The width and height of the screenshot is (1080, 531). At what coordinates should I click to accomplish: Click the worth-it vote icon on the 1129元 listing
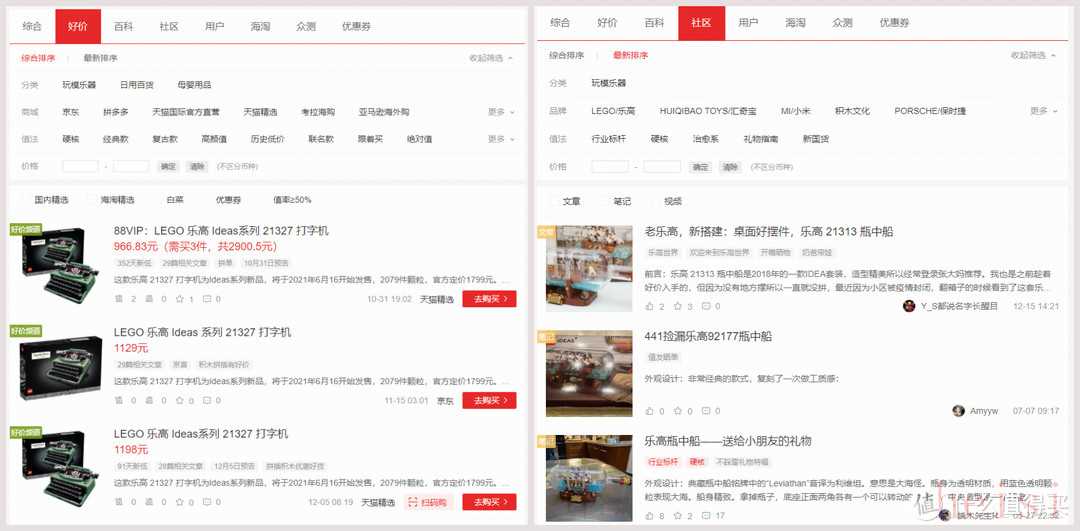coord(118,400)
